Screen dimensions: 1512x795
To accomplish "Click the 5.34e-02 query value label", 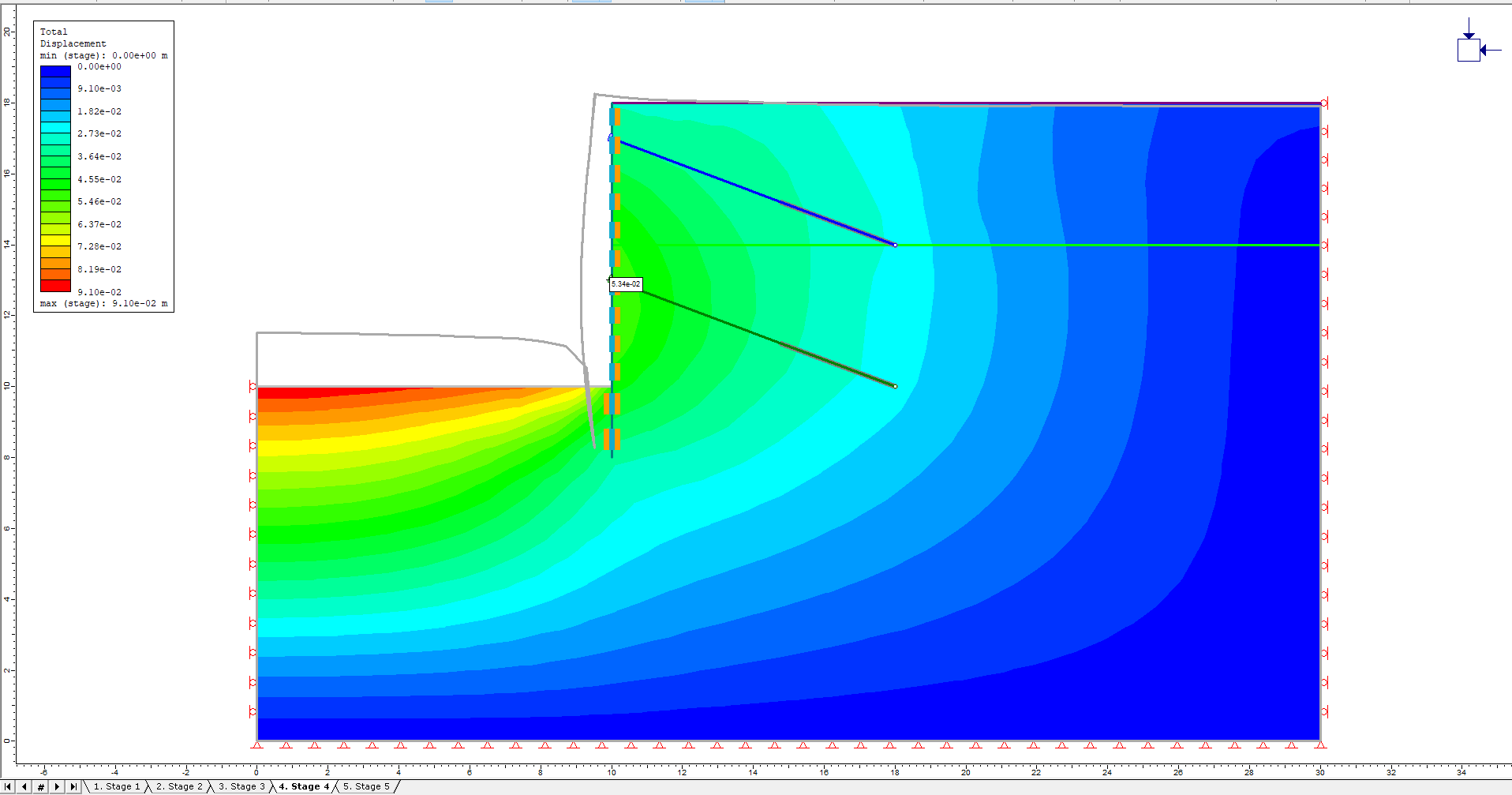I will 626,284.
